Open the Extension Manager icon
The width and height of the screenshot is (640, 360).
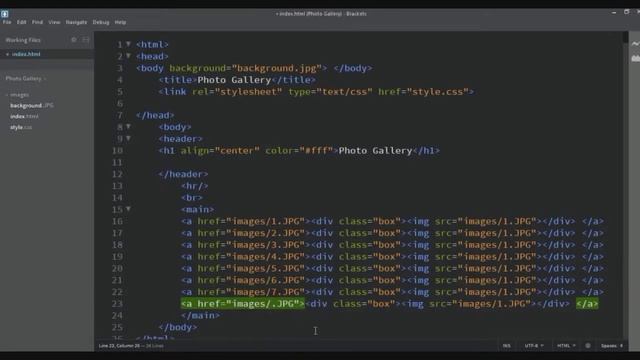tap(636, 58)
